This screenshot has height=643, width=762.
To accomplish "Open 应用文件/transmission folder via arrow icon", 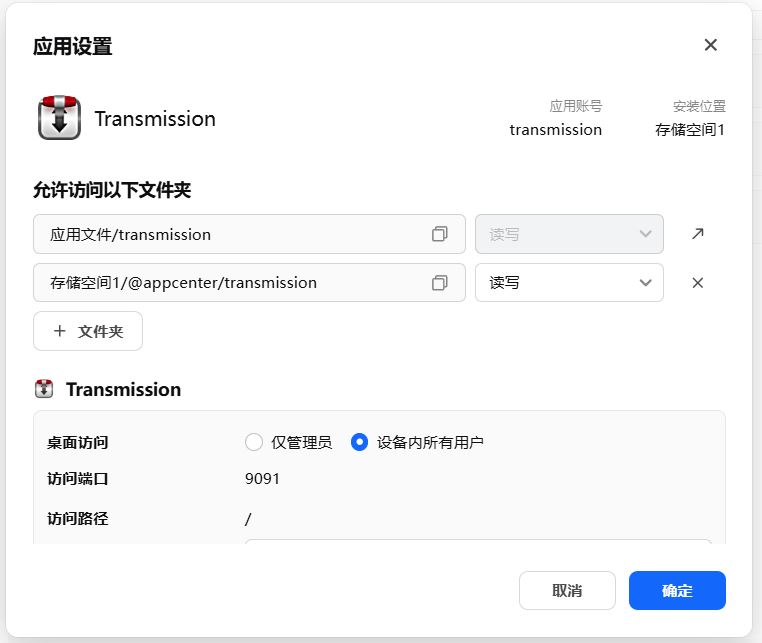I will click(x=697, y=234).
